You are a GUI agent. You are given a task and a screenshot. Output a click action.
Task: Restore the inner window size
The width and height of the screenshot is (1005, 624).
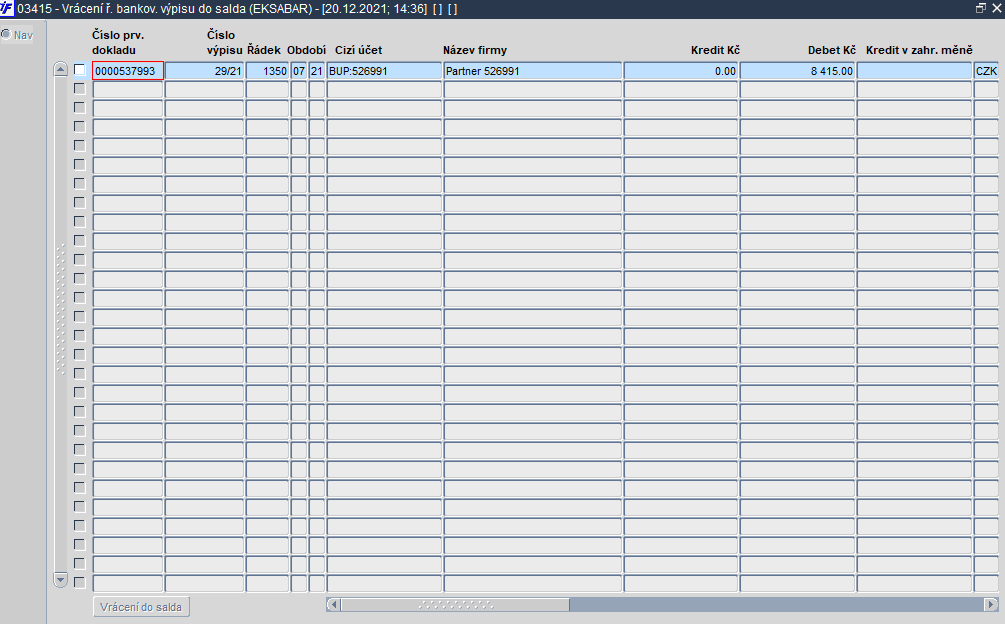(981, 8)
